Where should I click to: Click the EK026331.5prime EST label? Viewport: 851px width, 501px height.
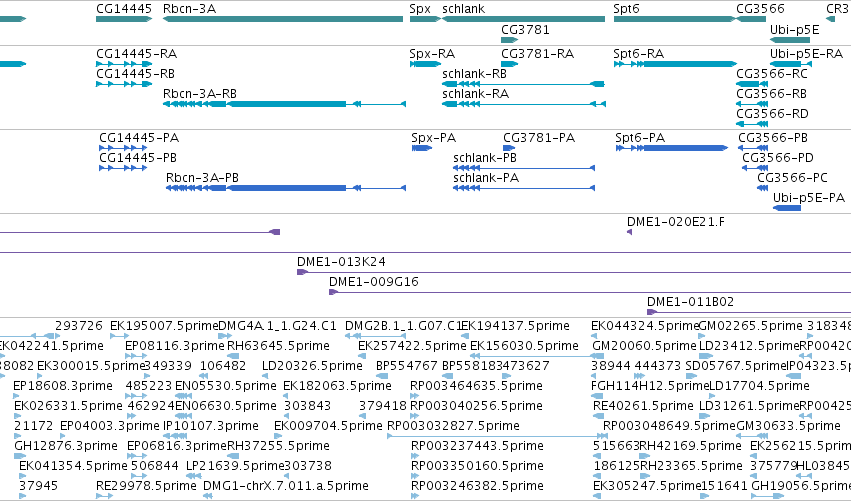coord(68,407)
